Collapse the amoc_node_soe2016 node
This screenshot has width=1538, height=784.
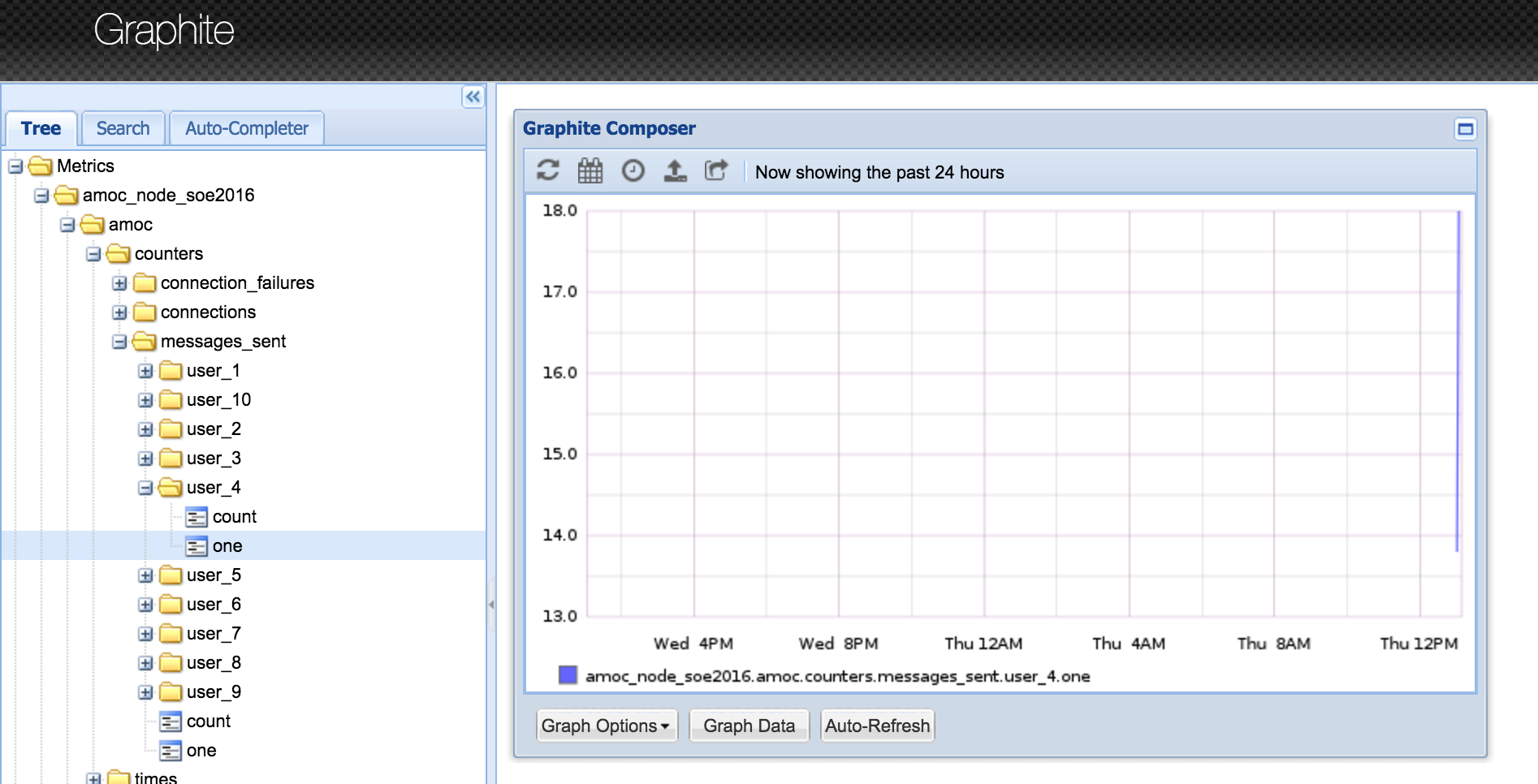[x=41, y=196]
